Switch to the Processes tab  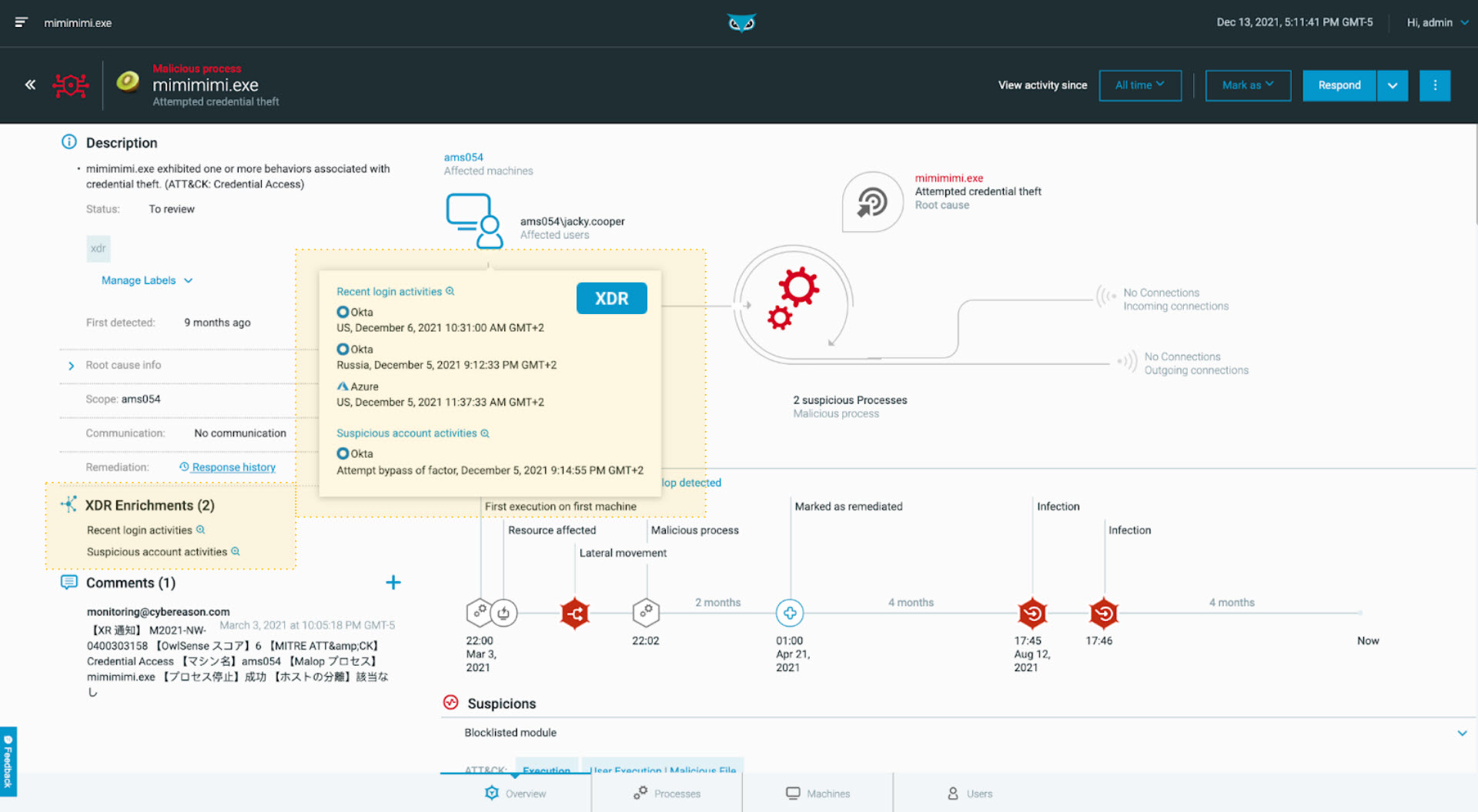(667, 794)
